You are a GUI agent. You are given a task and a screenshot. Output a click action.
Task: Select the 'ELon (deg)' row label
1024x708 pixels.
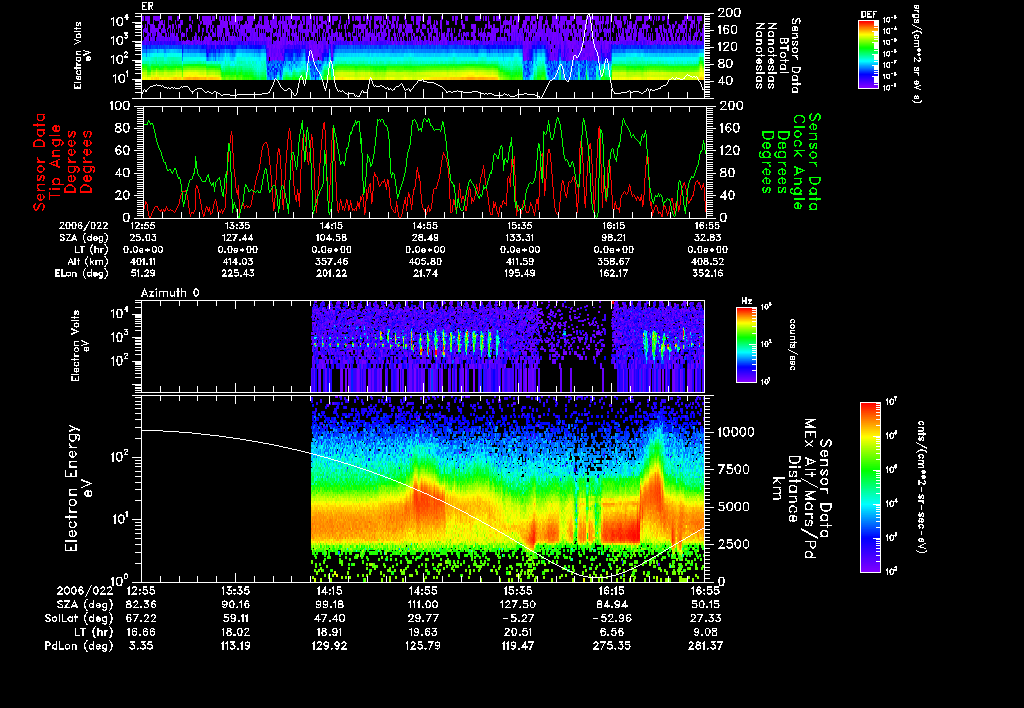[82, 274]
